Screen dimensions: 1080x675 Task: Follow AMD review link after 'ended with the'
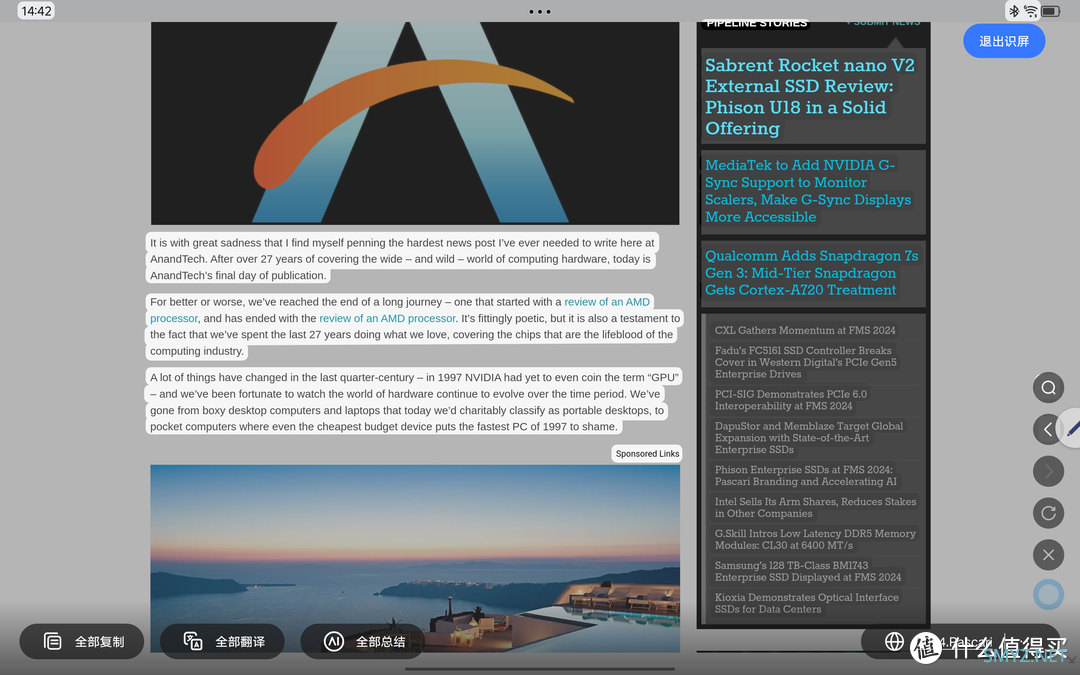[387, 318]
